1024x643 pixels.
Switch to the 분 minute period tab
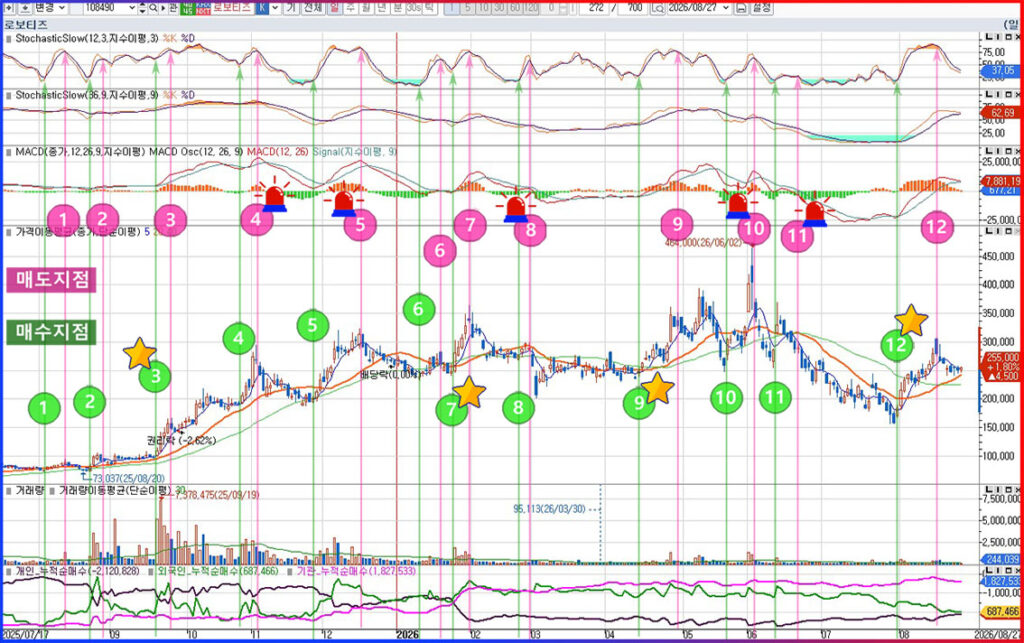[397, 8]
